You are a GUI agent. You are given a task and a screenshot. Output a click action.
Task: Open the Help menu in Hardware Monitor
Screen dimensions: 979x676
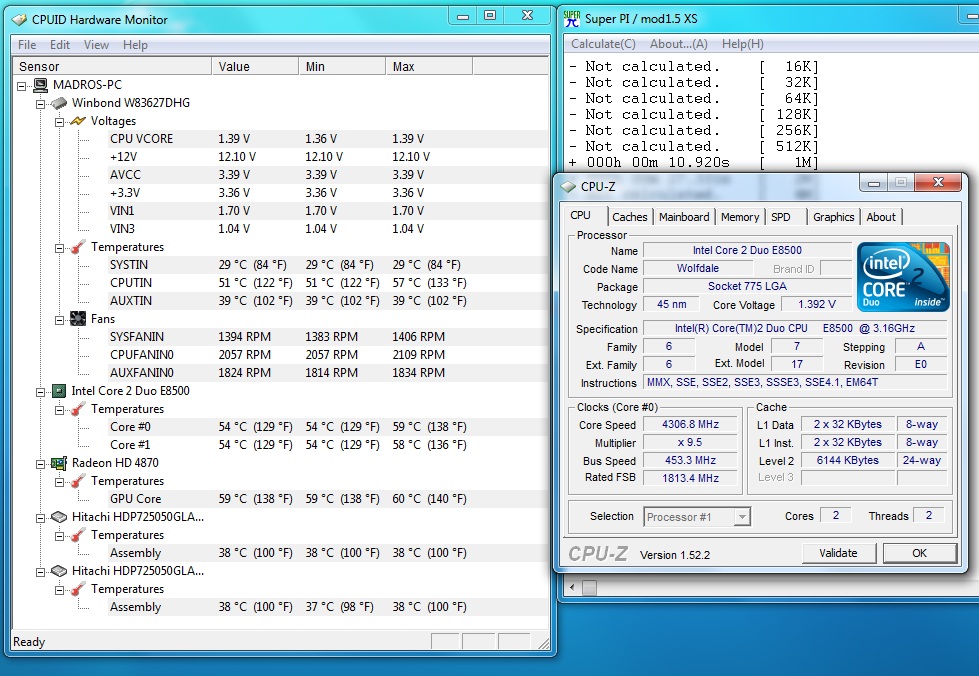tap(135, 45)
